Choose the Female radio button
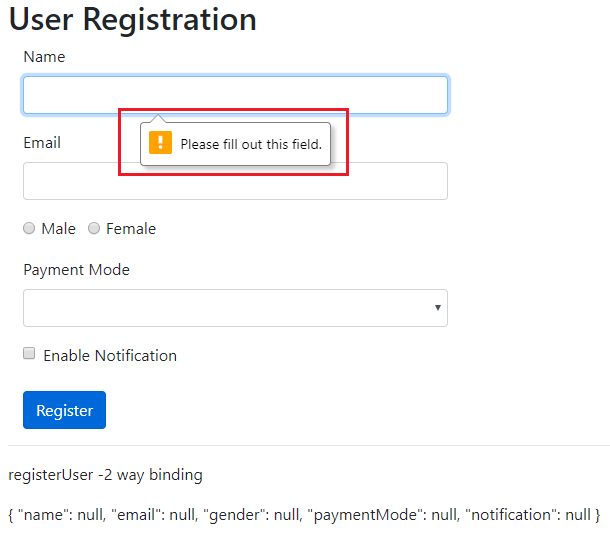This screenshot has height=535, width=610. tap(94, 229)
